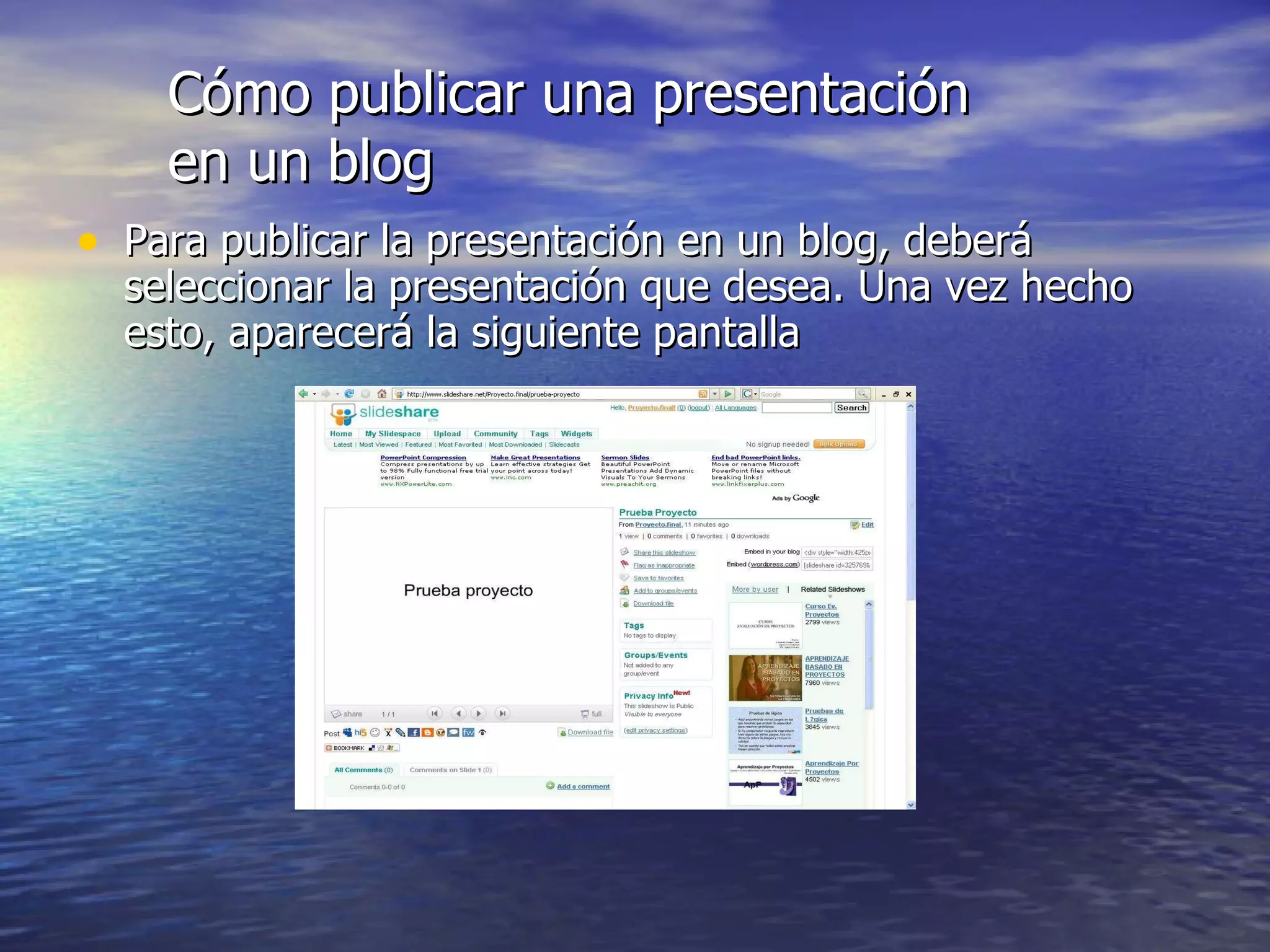Post to Facebook using its icon
The width and height of the screenshot is (1270, 952).
[414, 733]
